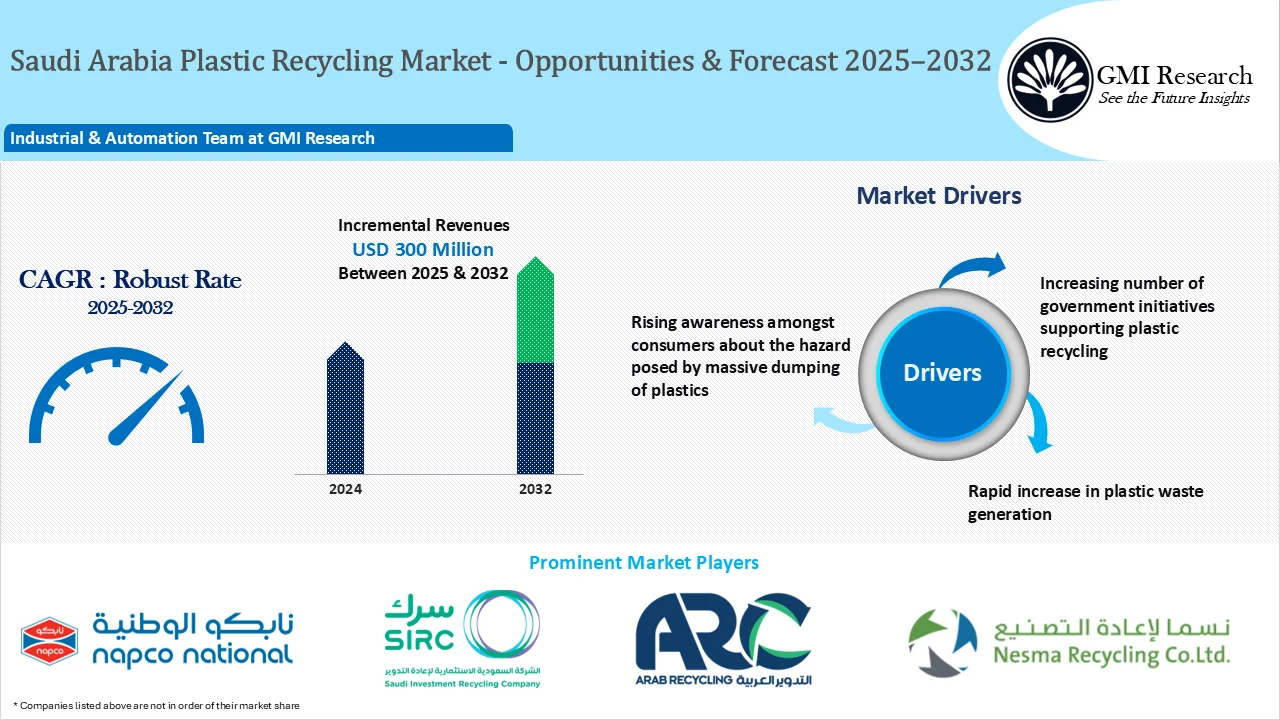The width and height of the screenshot is (1280, 720).
Task: Click the USD 300 Million revenue link
Action: pos(423,249)
